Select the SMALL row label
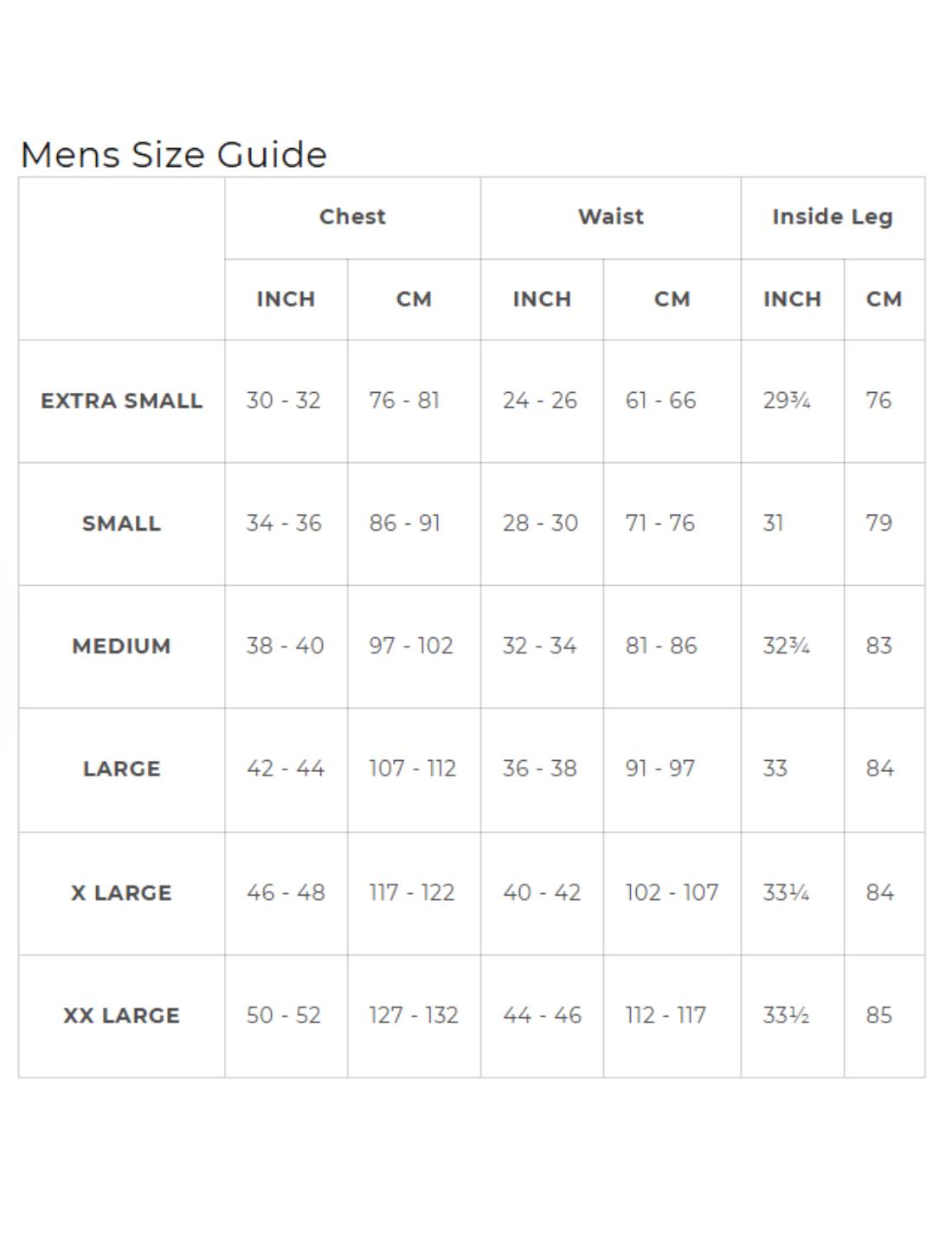 (x=121, y=524)
